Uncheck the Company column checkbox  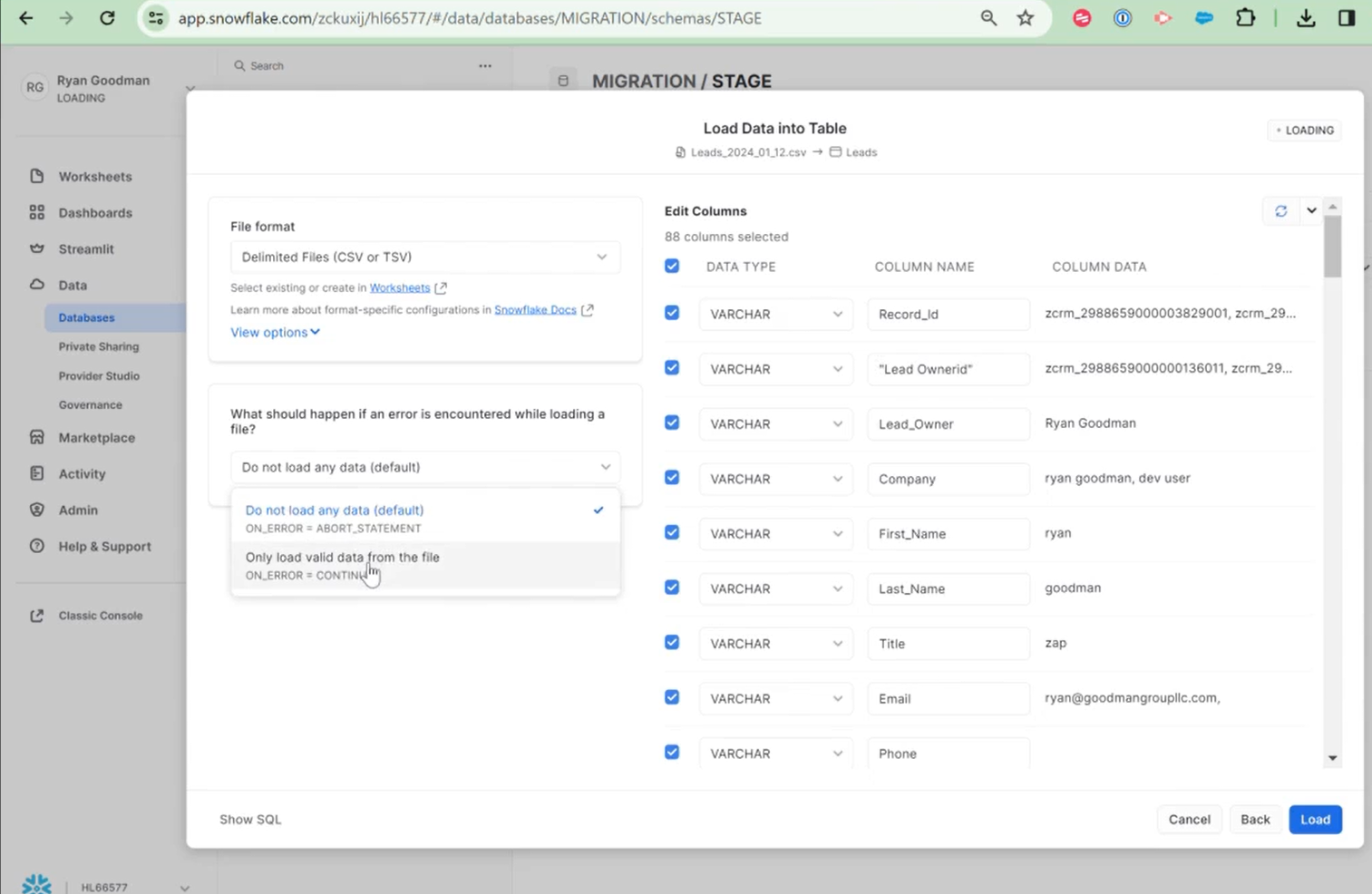click(672, 478)
